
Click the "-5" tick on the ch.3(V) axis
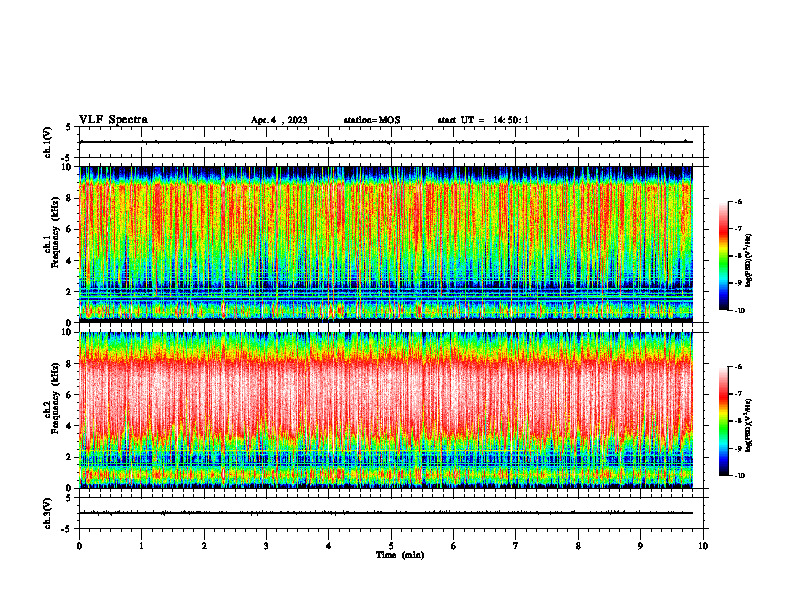[67, 529]
